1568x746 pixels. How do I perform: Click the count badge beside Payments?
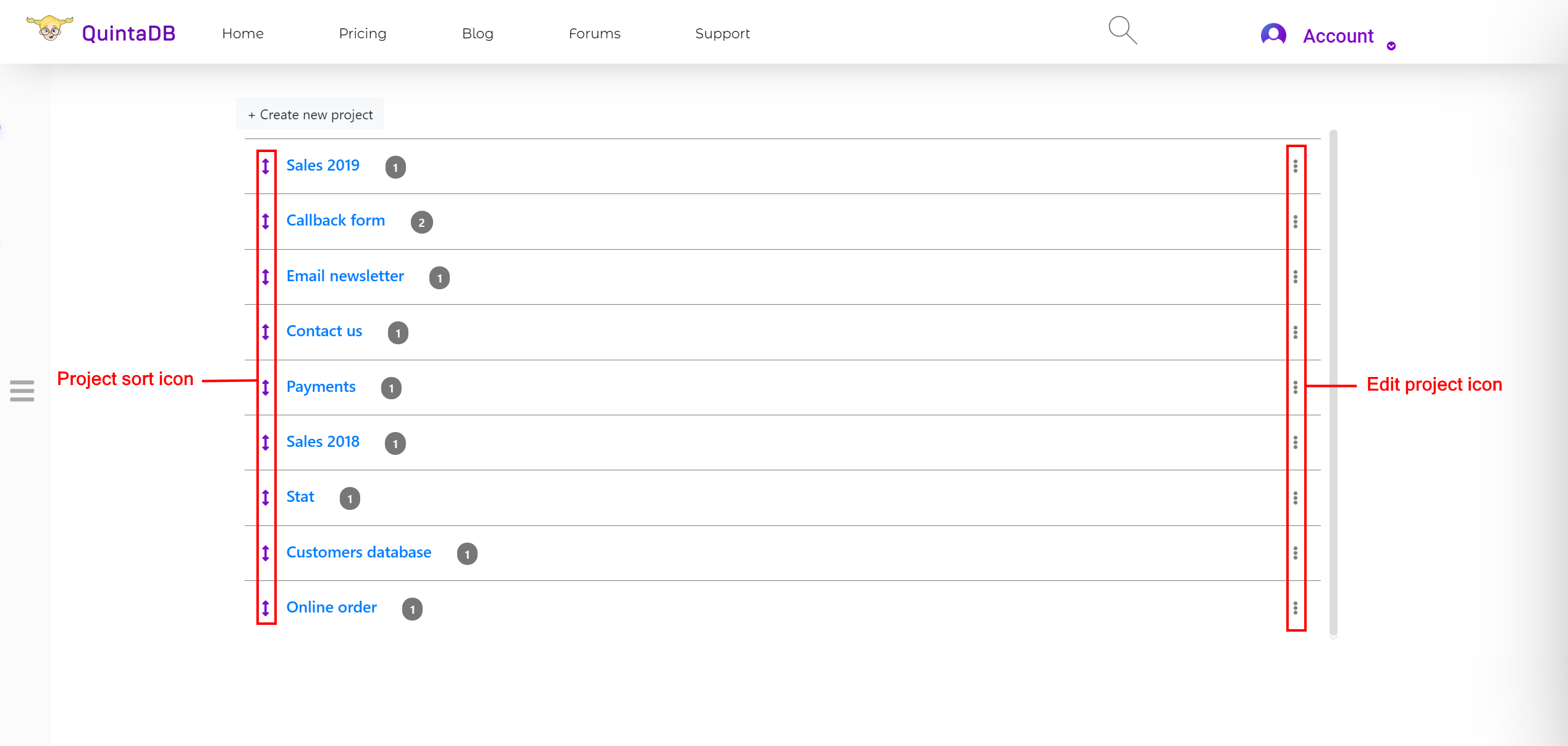coord(391,389)
